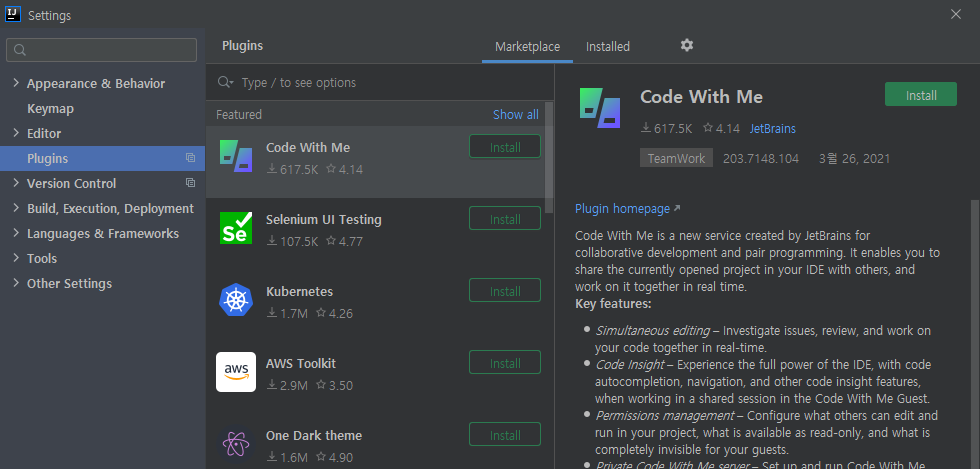Click the JetBrains vendor link

point(772,129)
